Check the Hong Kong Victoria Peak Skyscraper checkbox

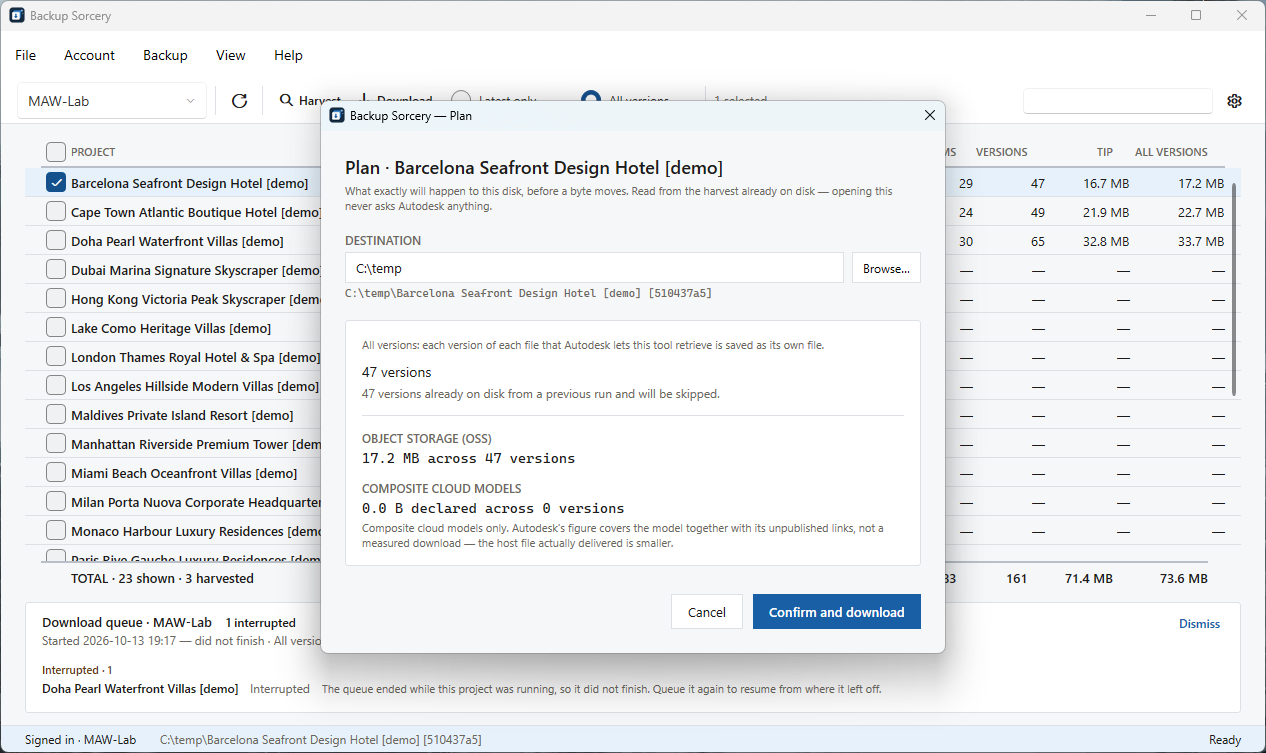coord(56,299)
